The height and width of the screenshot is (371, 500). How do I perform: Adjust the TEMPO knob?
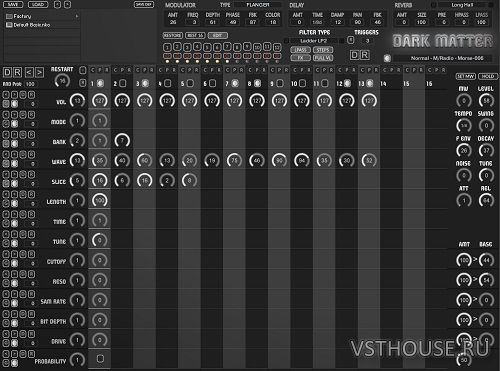464,125
